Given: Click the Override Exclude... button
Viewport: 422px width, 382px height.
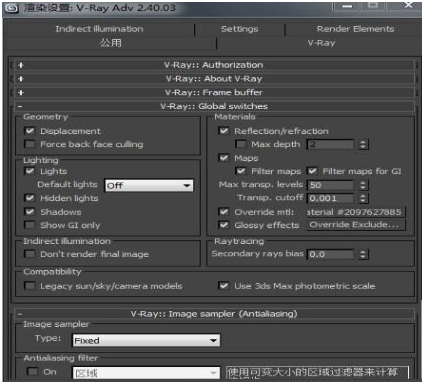Looking at the screenshot, I should click(356, 225).
